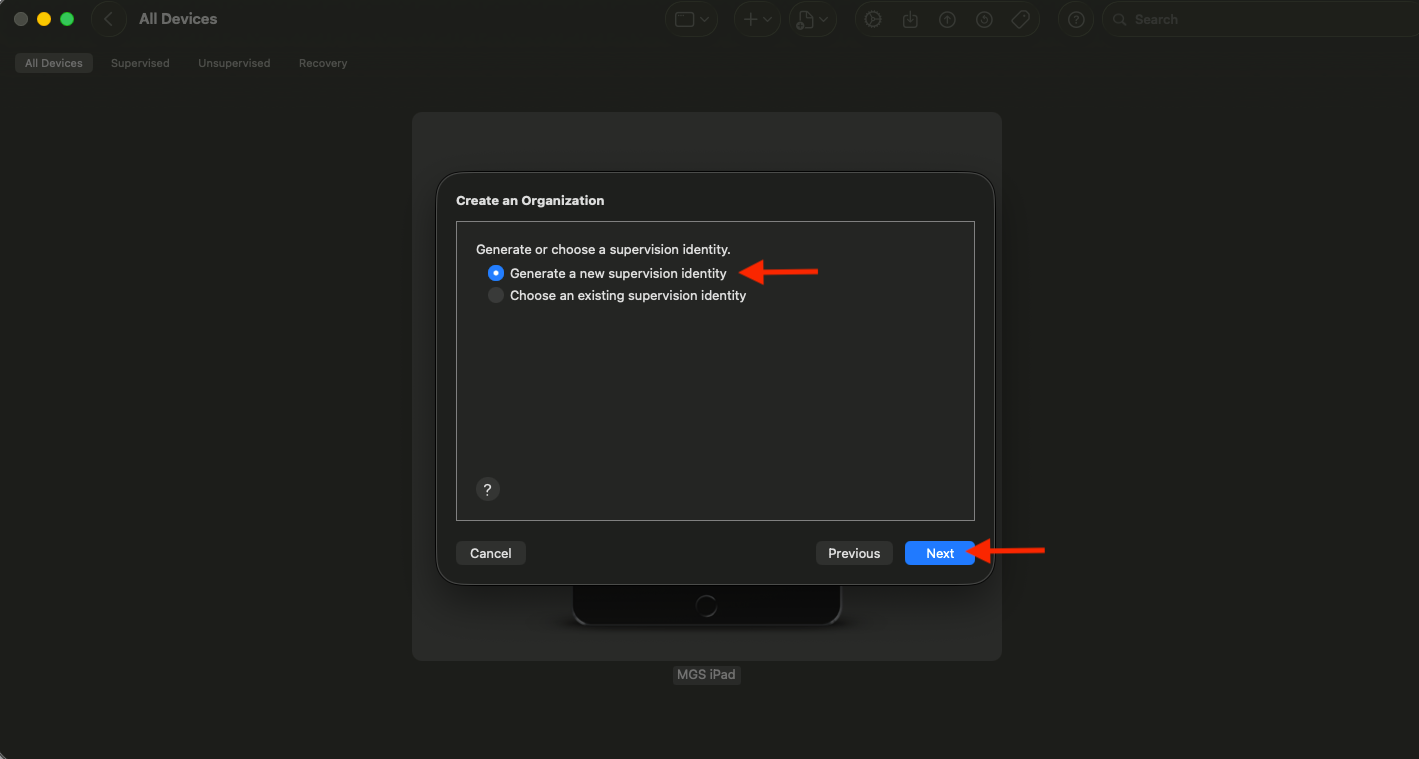Screen dimensions: 1419x759
Task: Click the help button inside the dialog
Action: [x=487, y=489]
